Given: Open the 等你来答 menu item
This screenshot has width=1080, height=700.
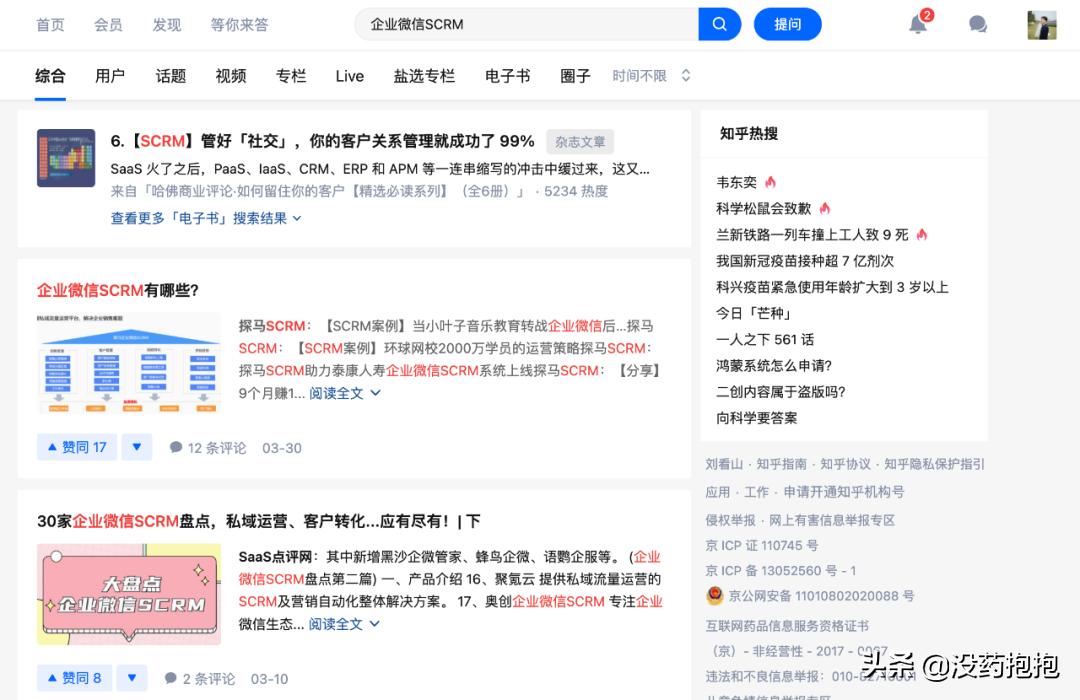Looking at the screenshot, I should click(x=239, y=24).
